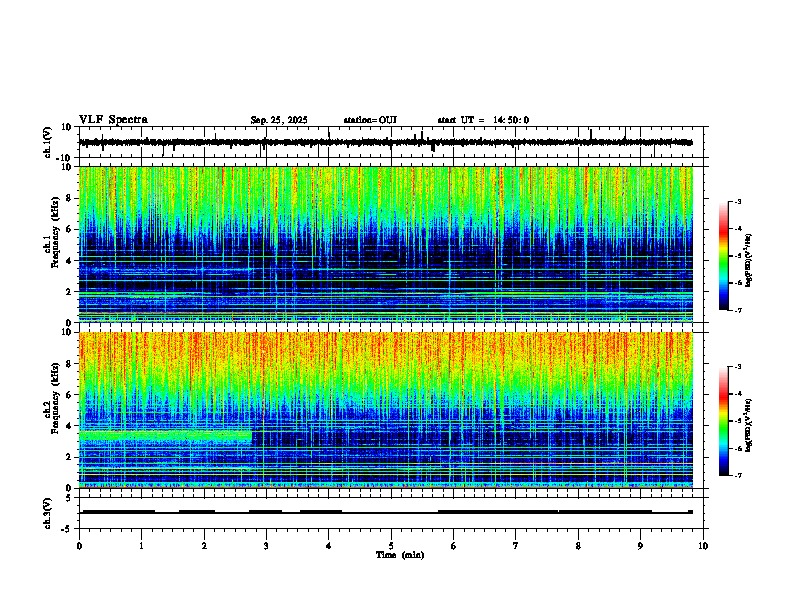
Task: Click the "ch.3(V)" axis label
Action: click(48, 513)
